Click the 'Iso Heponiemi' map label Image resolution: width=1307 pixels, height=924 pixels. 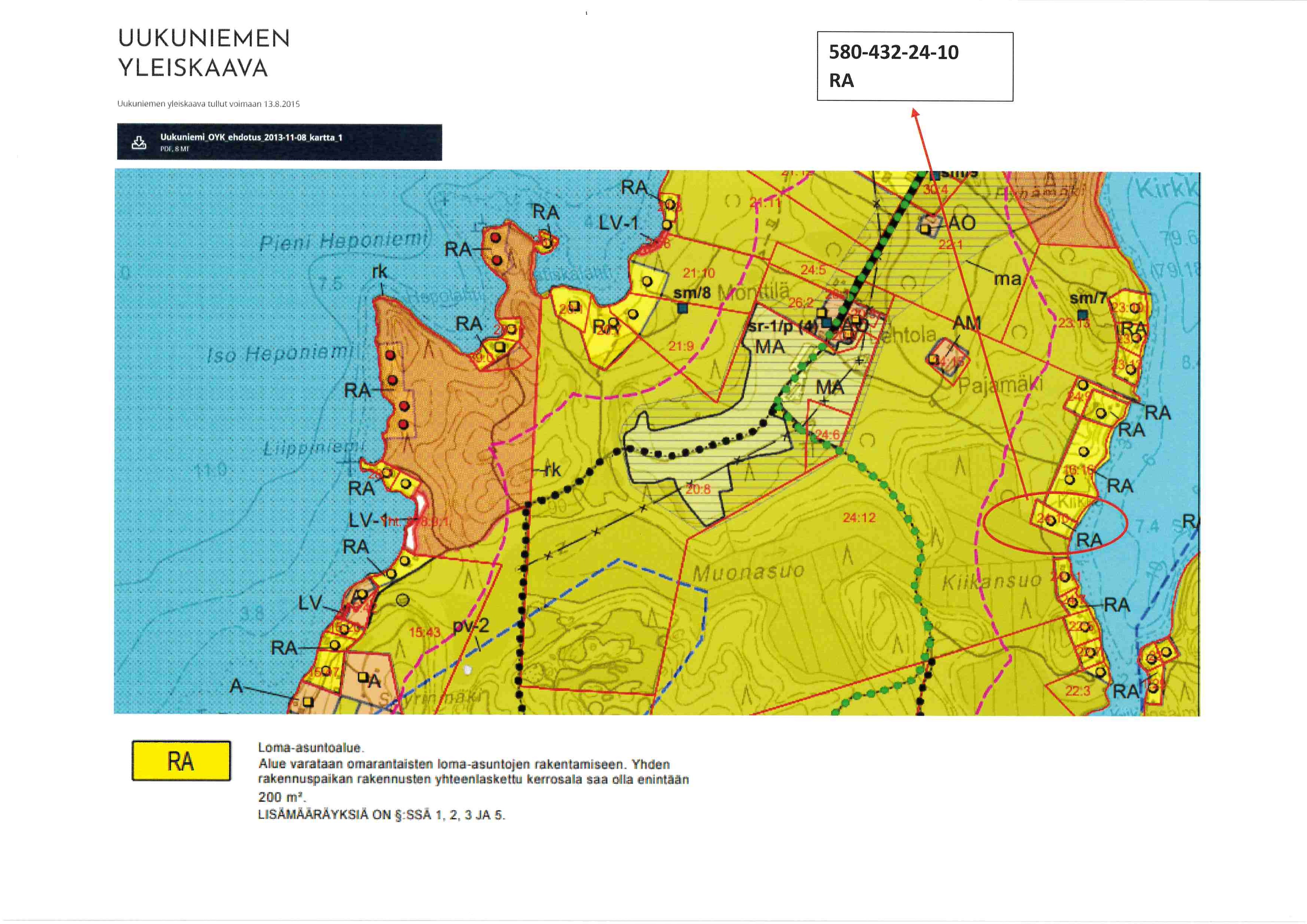pos(281,354)
